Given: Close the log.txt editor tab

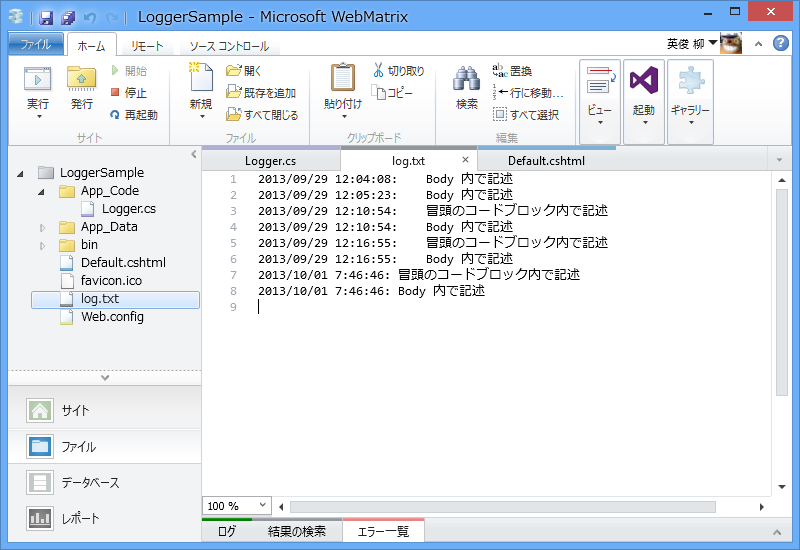Looking at the screenshot, I should (x=465, y=160).
